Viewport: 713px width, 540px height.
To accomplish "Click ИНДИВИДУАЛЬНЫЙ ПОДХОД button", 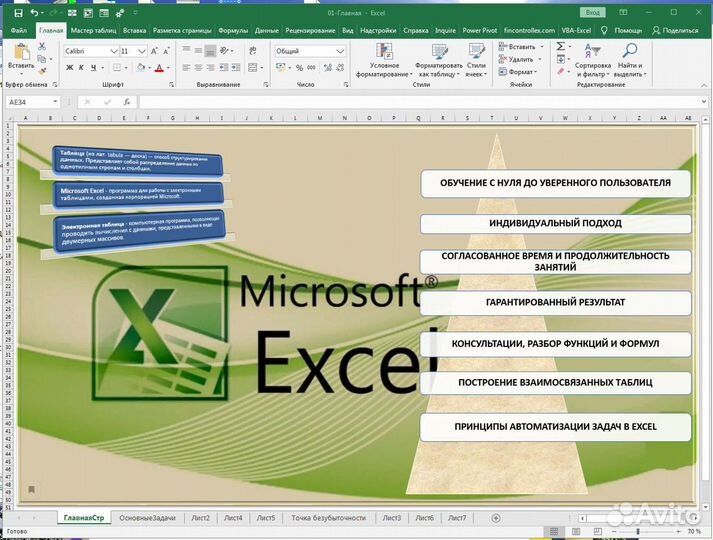I will [555, 223].
